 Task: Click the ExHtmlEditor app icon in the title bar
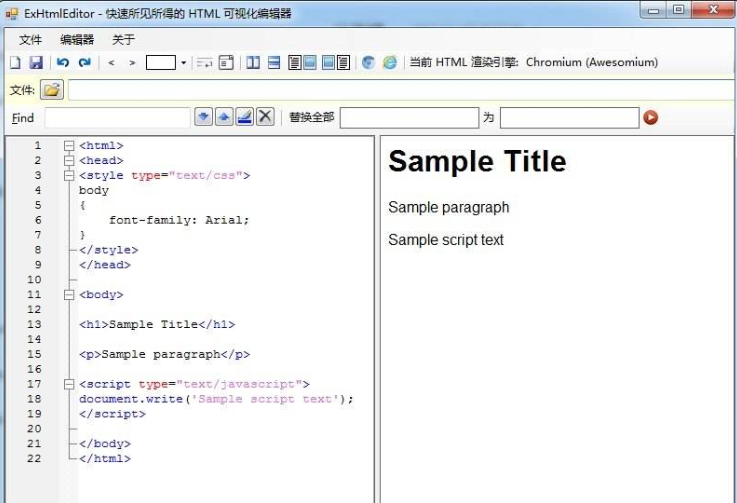[11, 14]
